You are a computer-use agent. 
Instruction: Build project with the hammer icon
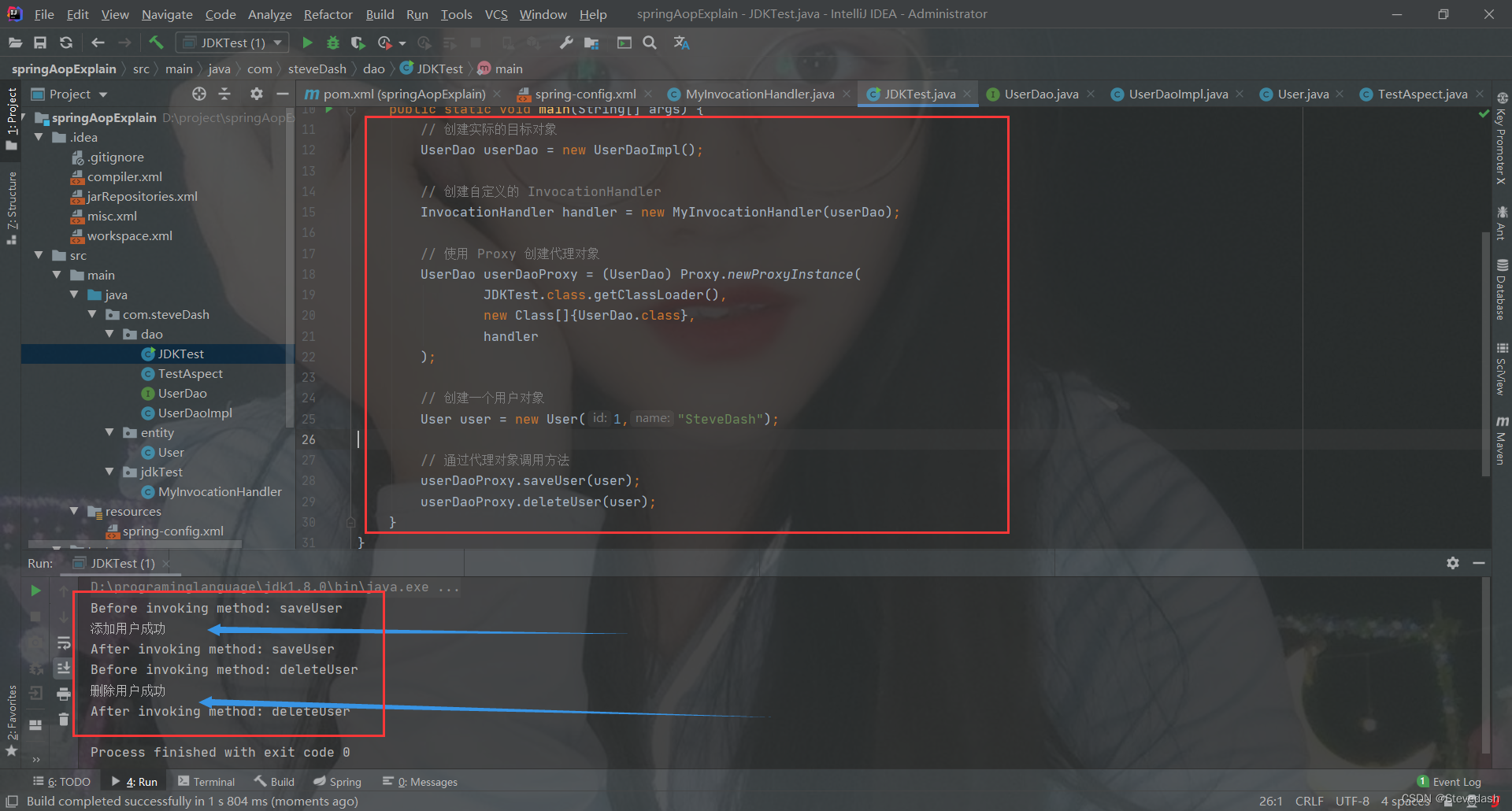pos(156,43)
